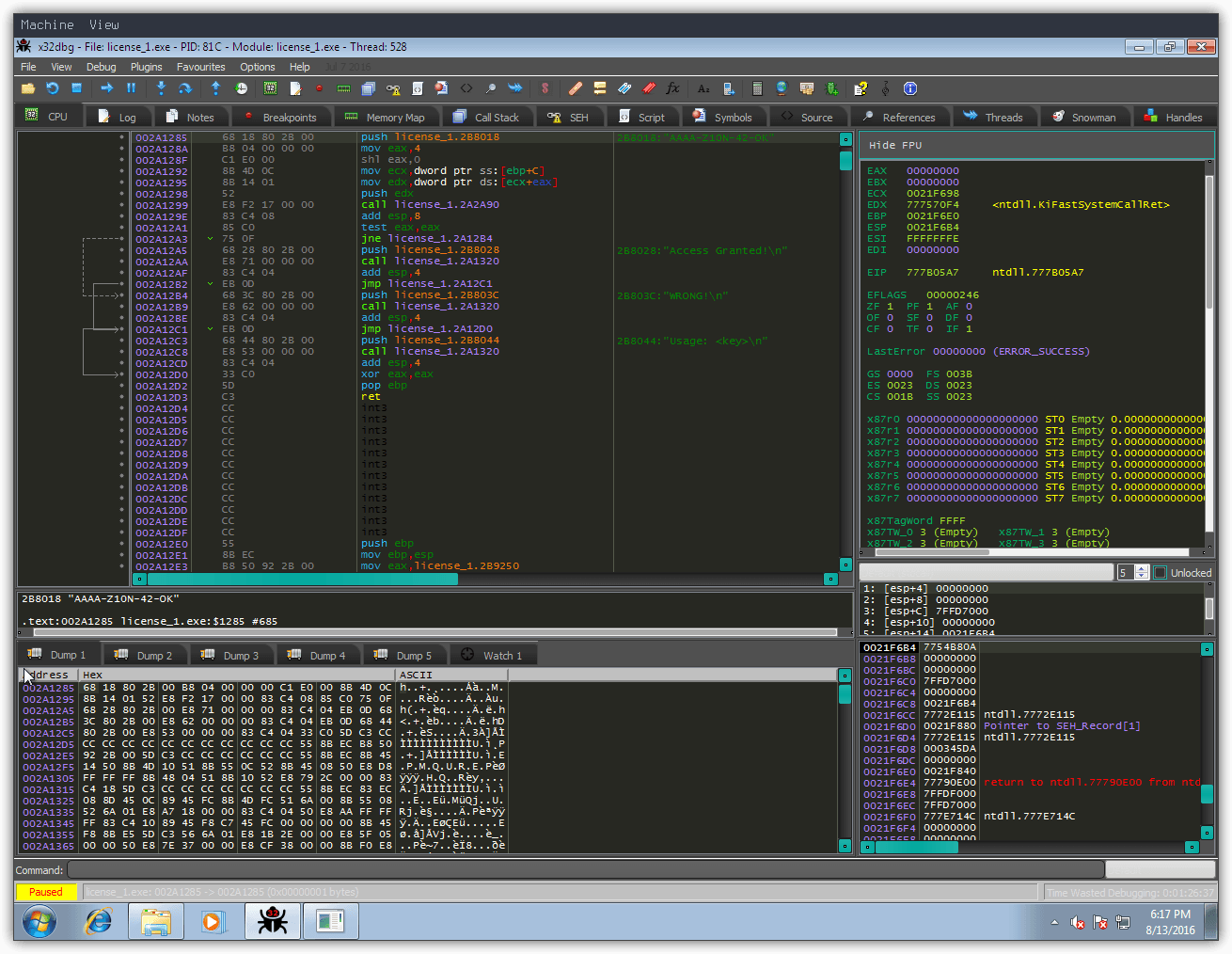Open the string references Az icon
1232x954 pixels.
703,88
